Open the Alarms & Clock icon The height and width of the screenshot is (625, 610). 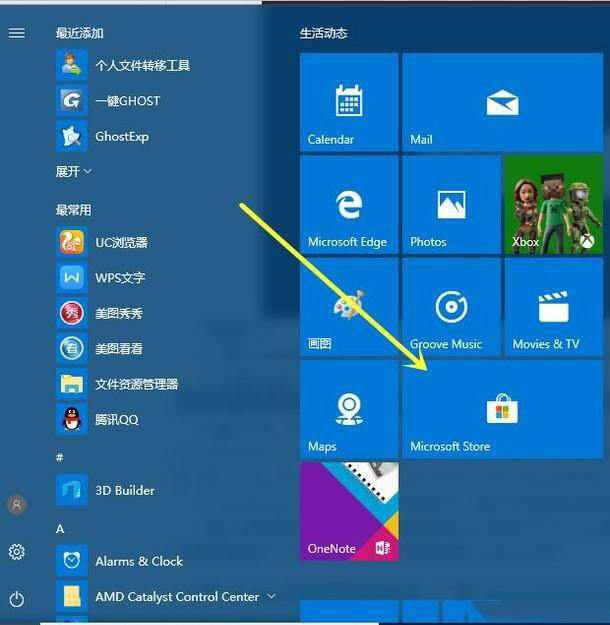point(72,561)
